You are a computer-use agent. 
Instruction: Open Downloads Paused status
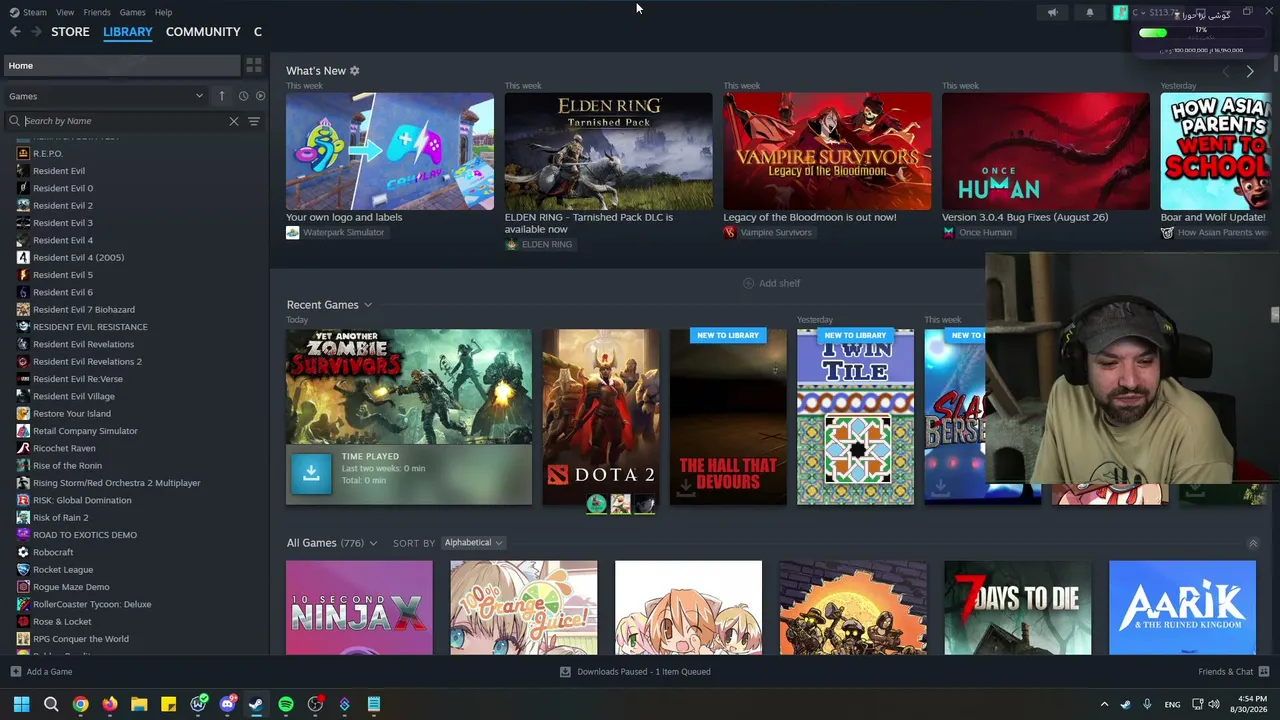(x=635, y=672)
